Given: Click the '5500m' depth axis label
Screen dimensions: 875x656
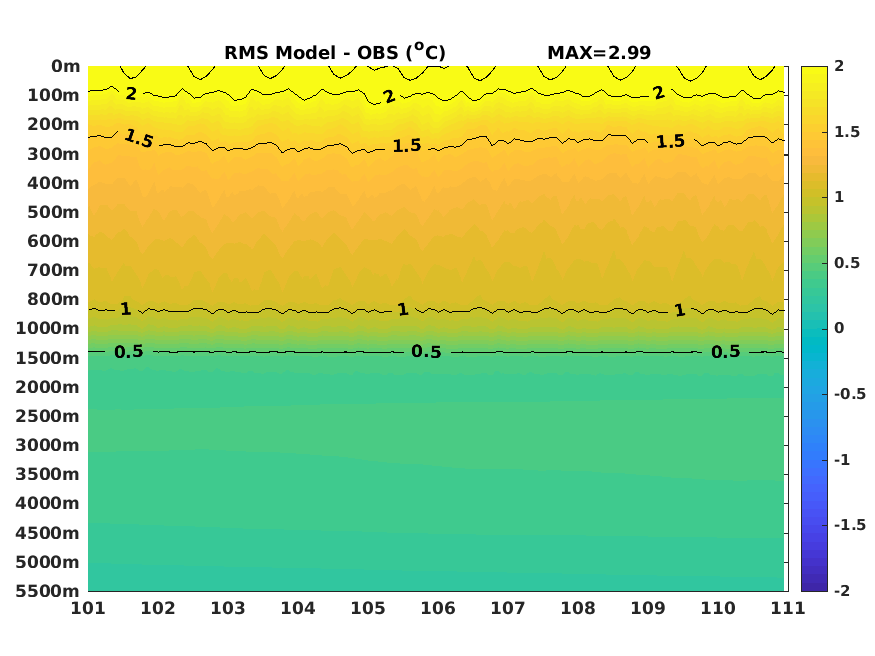Looking at the screenshot, I should tap(48, 591).
